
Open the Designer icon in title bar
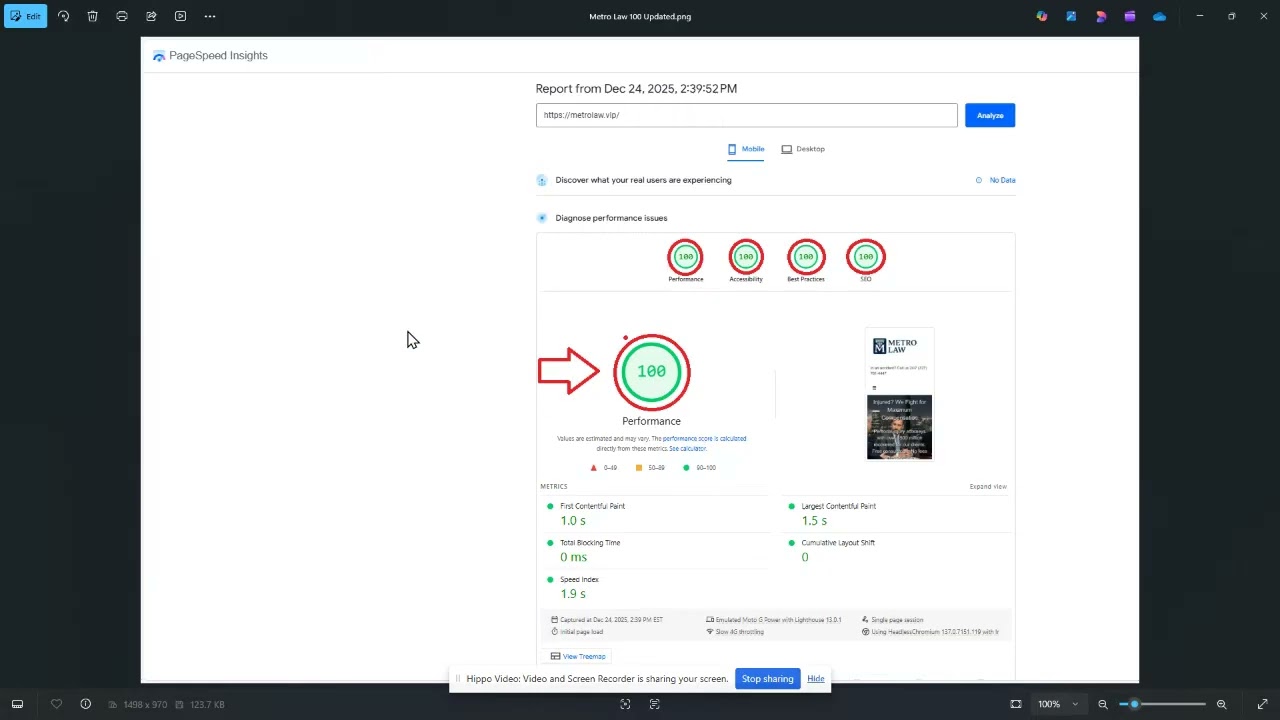coord(1101,16)
